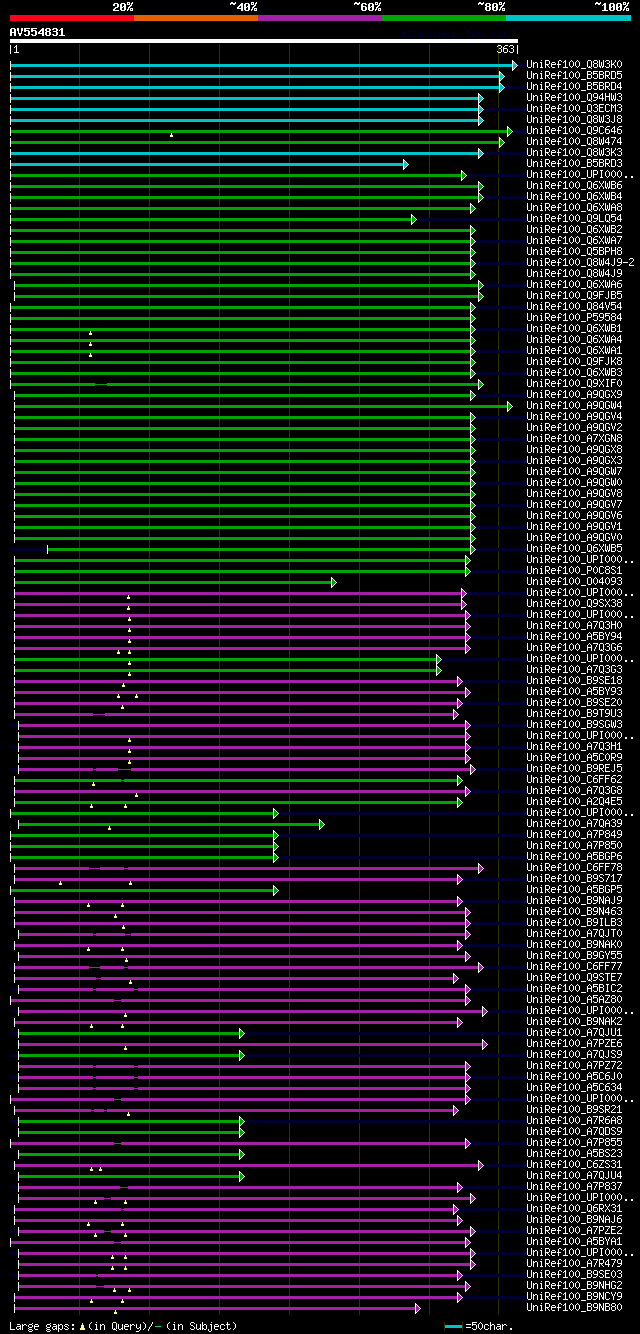This screenshot has width=640, height=1334.
Task: Click the purple ~60% identity legend bar
Action: [x=320, y=18]
